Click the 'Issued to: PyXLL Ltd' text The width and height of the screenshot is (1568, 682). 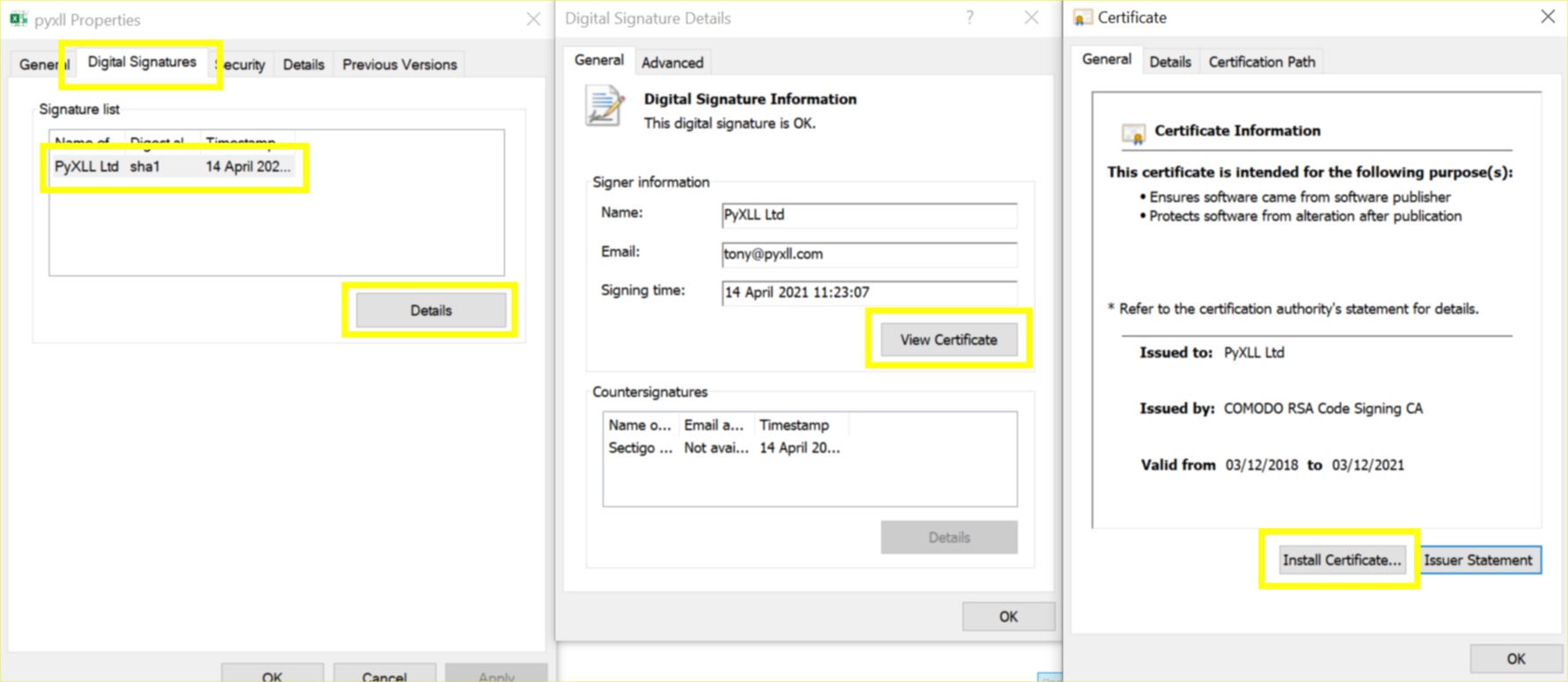coord(1212,352)
